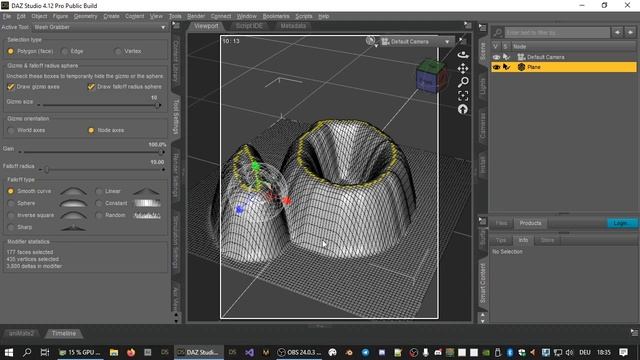The width and height of the screenshot is (640, 360).
Task: Select Vertex selection type
Action: tap(118, 51)
